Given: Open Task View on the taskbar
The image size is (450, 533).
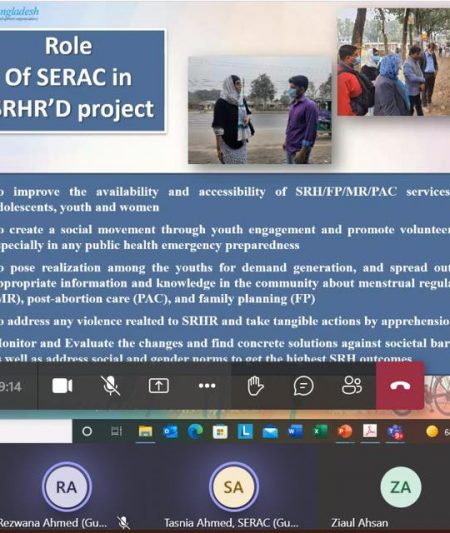Looking at the screenshot, I should [116, 432].
